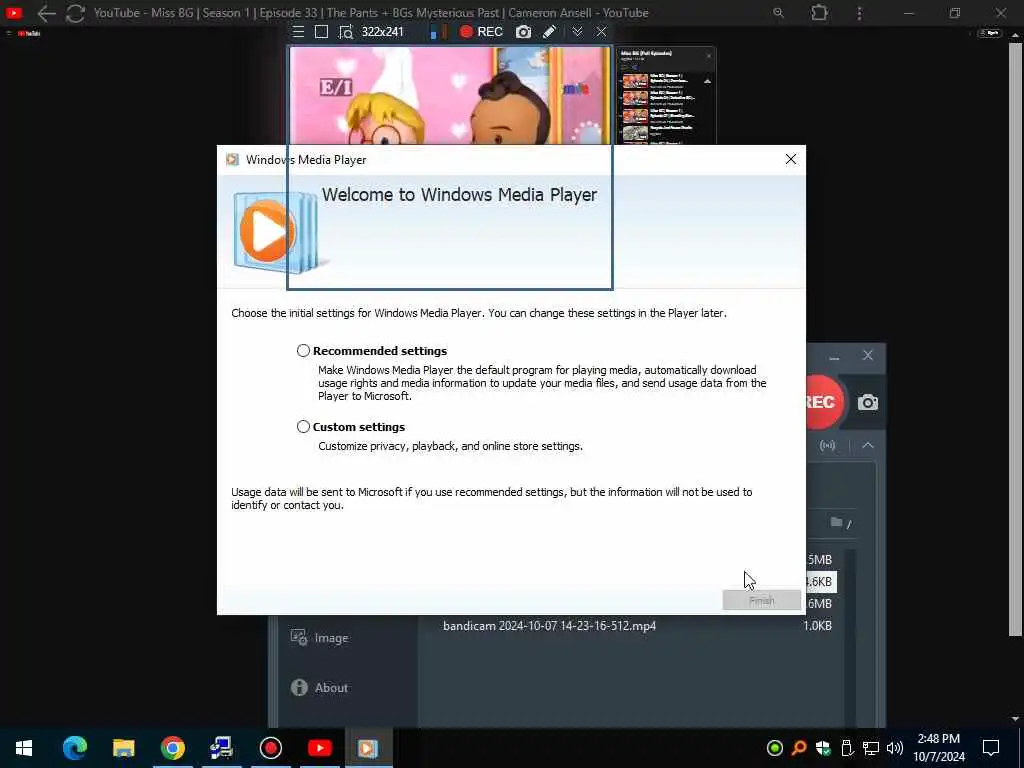
Task: Click the USB safely remove tray icon
Action: (847, 748)
